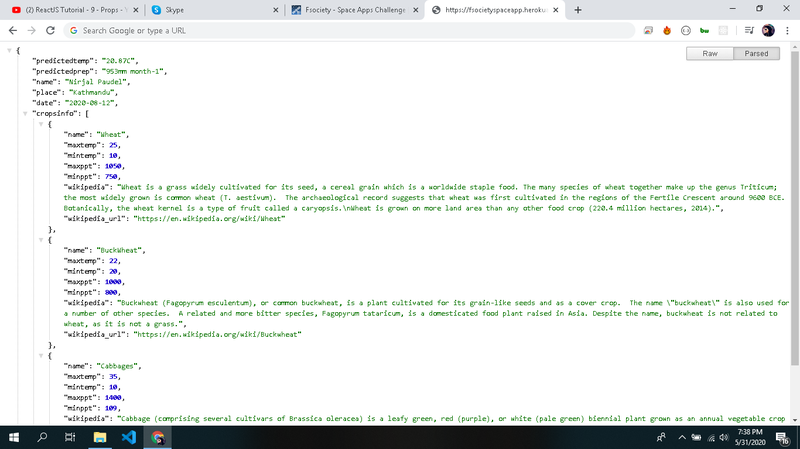Select the crop name "BuckWheat"
Screen dimensions: 800x449
(119, 250)
